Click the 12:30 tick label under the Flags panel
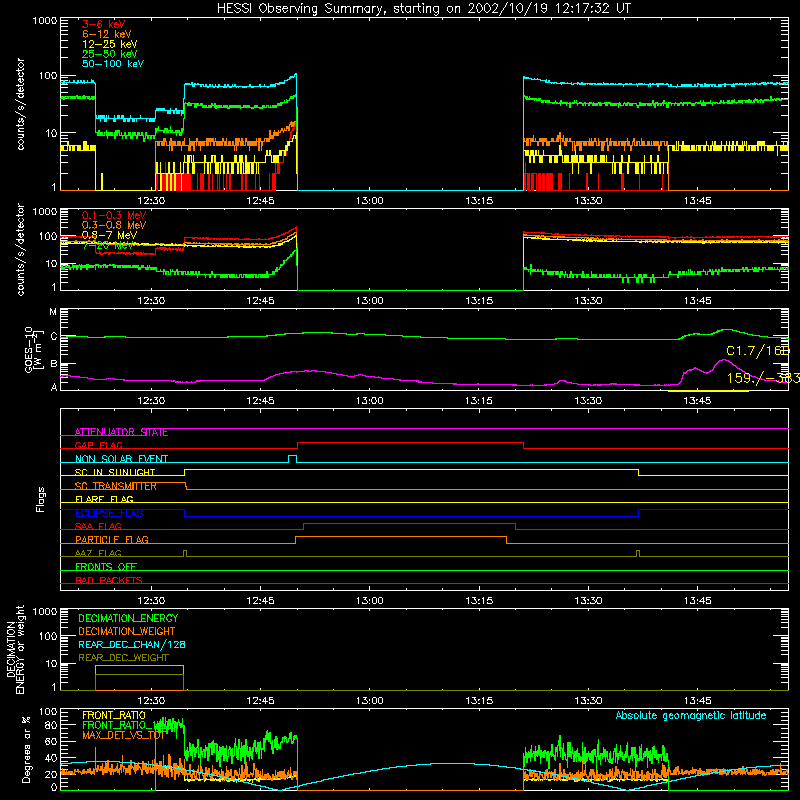Screen dimensions: 800x800 [151, 601]
